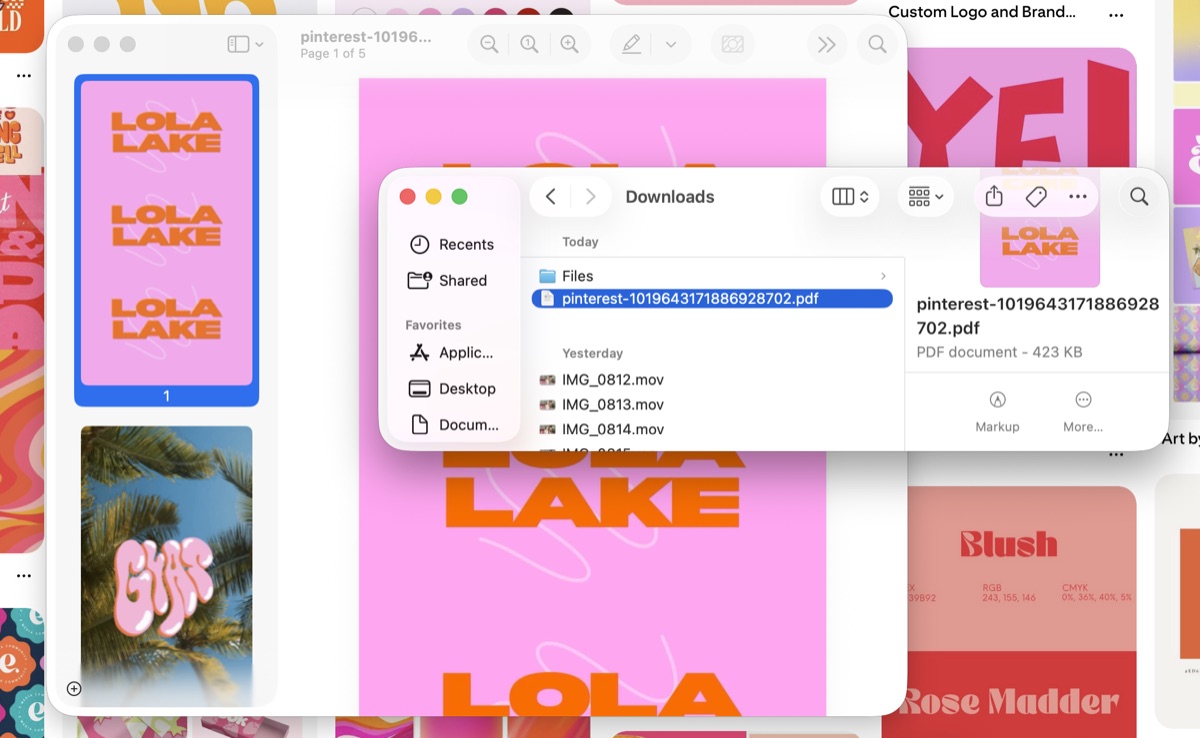The image size is (1200, 738).
Task: Click the 'Page 1 of 5' title in Preview
Action: tap(333, 54)
